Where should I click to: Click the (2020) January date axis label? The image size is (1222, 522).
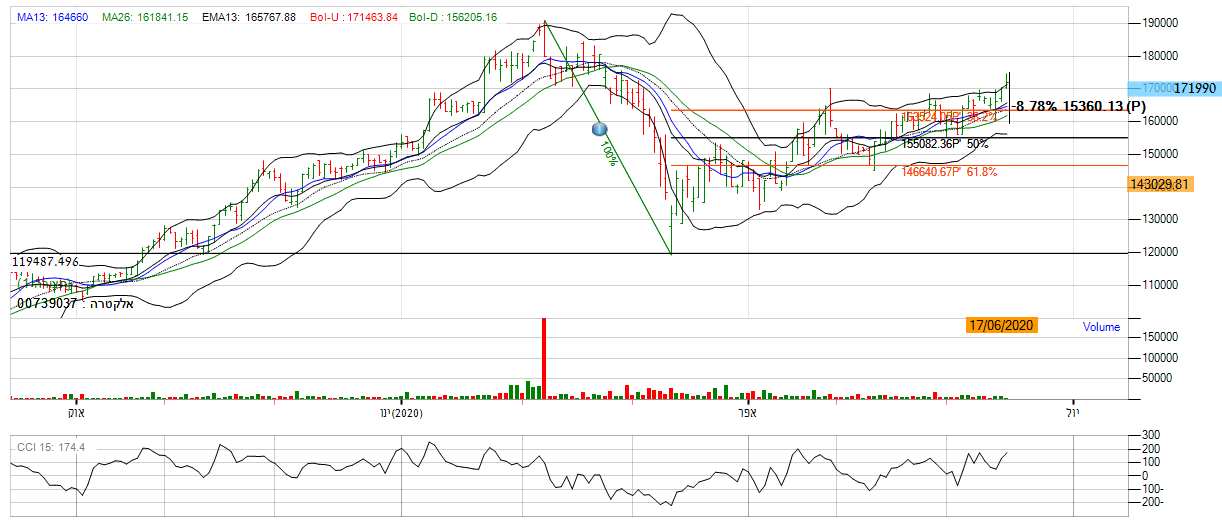(402, 413)
